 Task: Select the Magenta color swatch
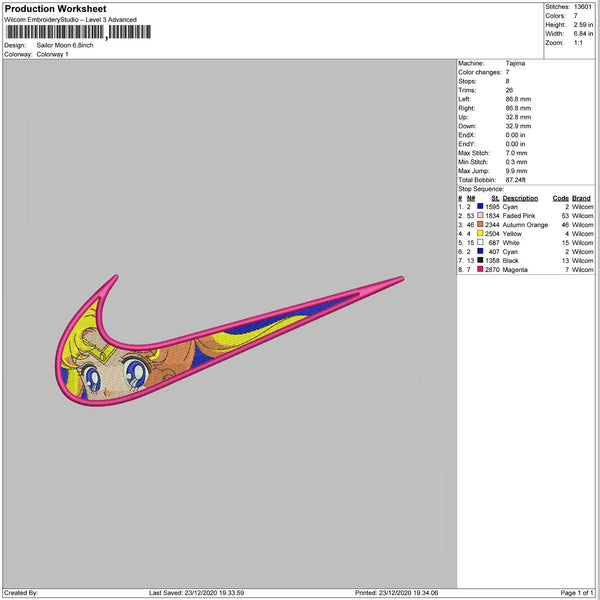(x=480, y=269)
